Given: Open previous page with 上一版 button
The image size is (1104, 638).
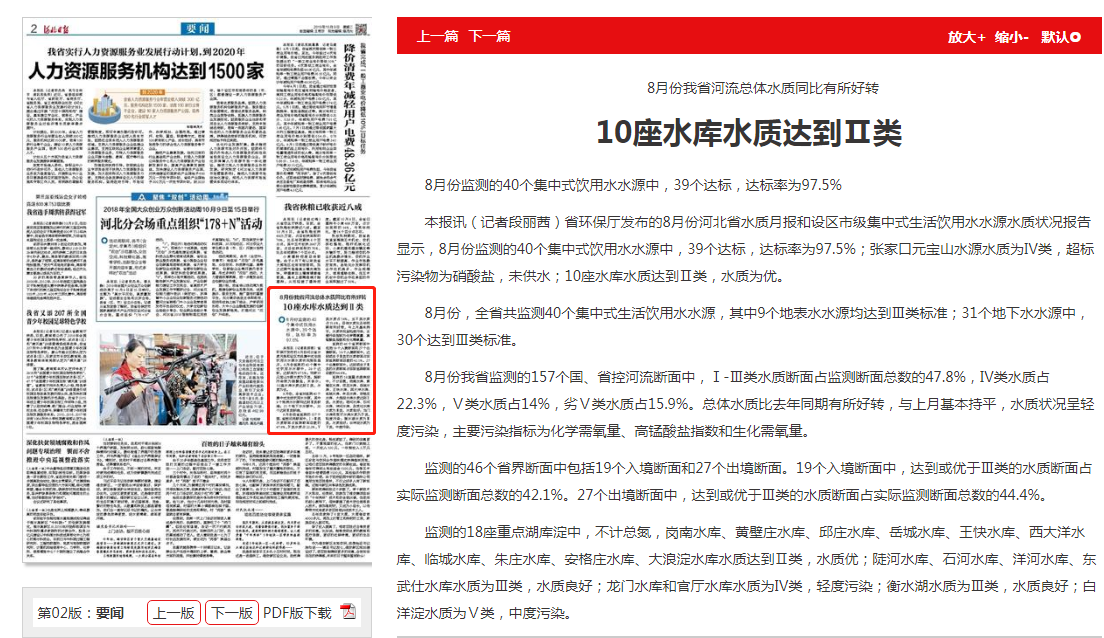Looking at the screenshot, I should (x=173, y=613).
